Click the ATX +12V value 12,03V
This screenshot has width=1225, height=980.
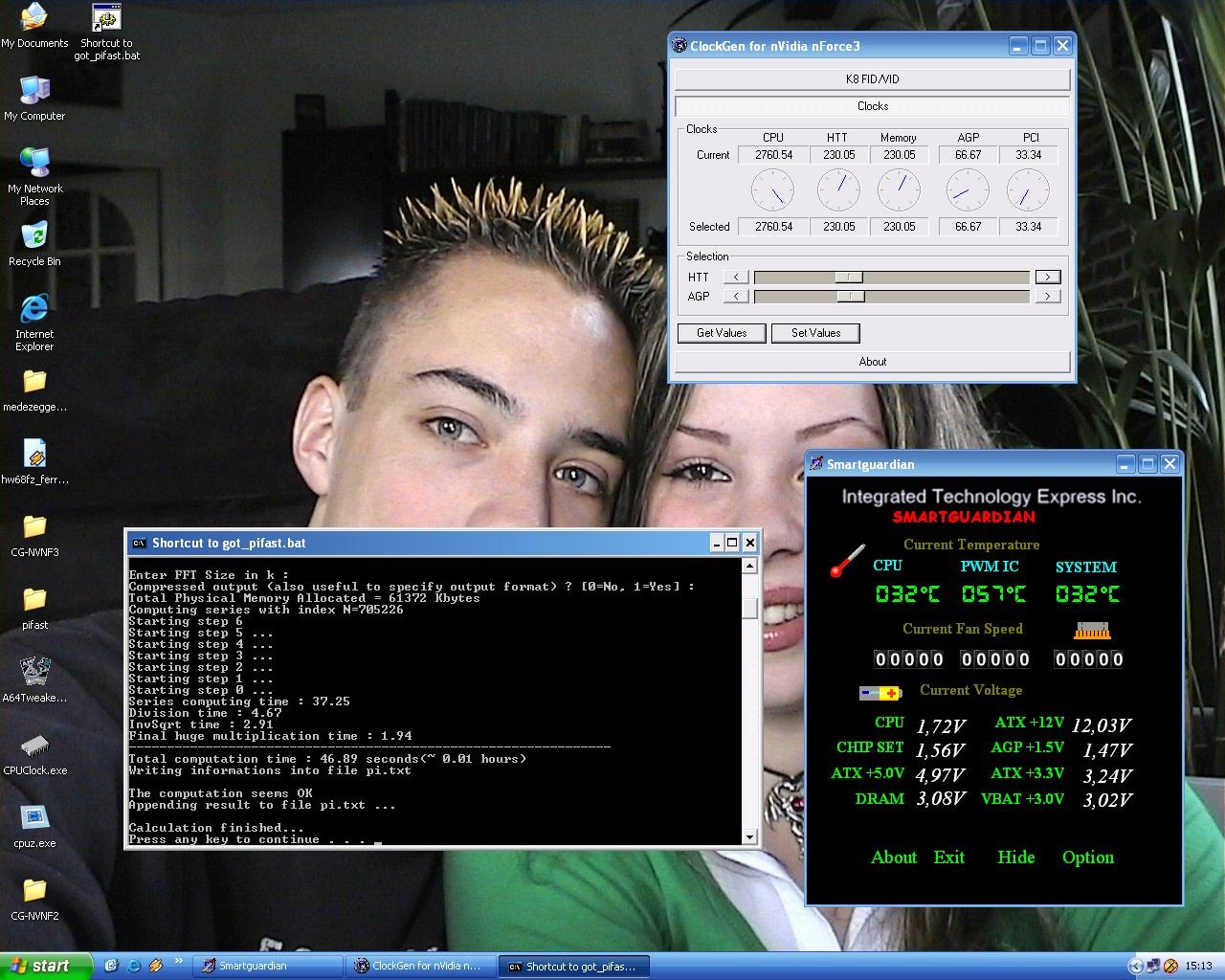tap(1102, 725)
